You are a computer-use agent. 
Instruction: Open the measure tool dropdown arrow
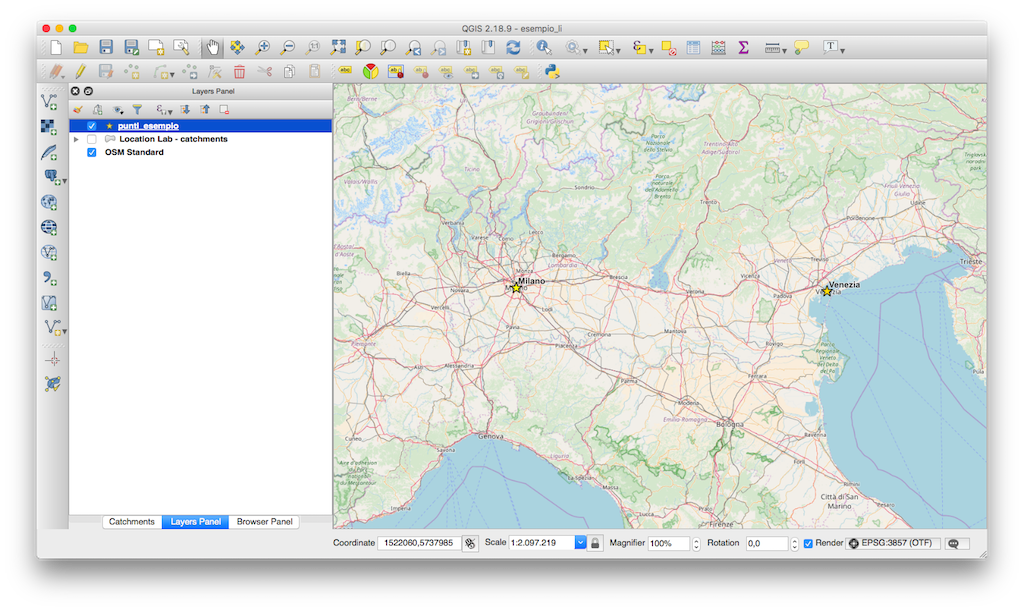click(x=784, y=50)
